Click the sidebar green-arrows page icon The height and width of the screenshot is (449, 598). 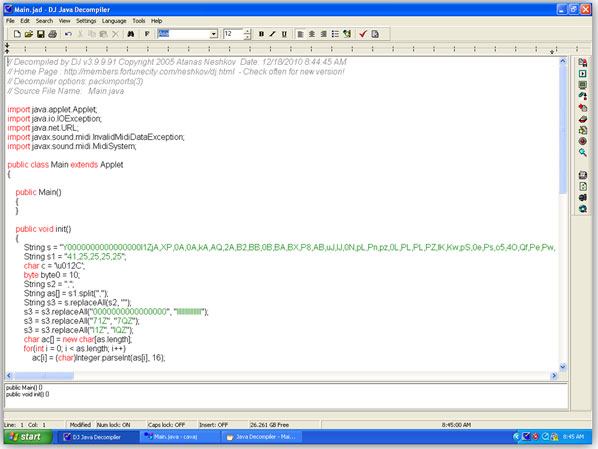tap(582, 186)
